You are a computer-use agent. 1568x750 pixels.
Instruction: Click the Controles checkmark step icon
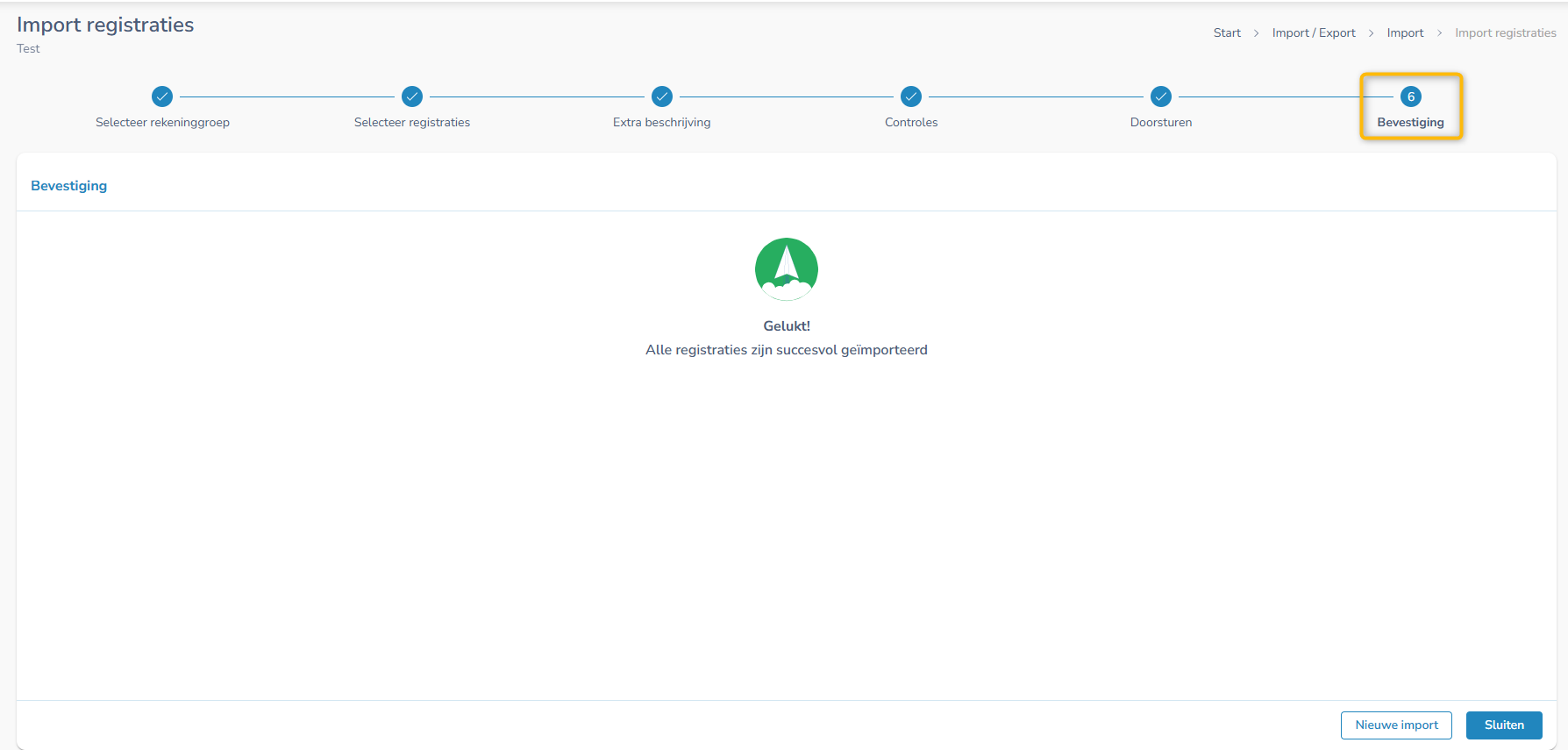[x=911, y=96]
